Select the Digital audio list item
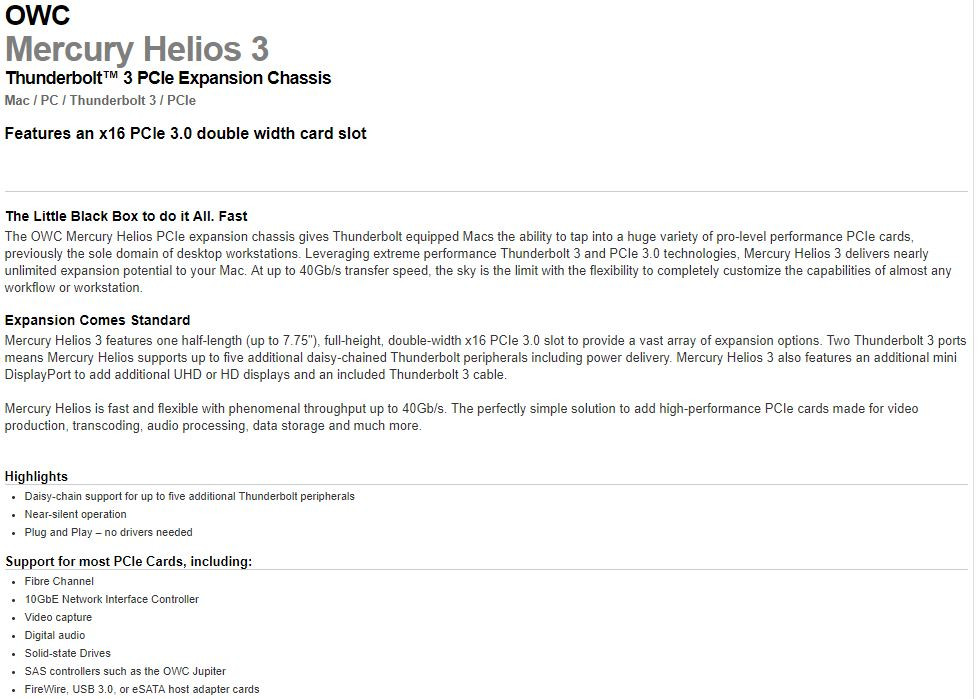Screen dimensions: 980x699 (55, 636)
